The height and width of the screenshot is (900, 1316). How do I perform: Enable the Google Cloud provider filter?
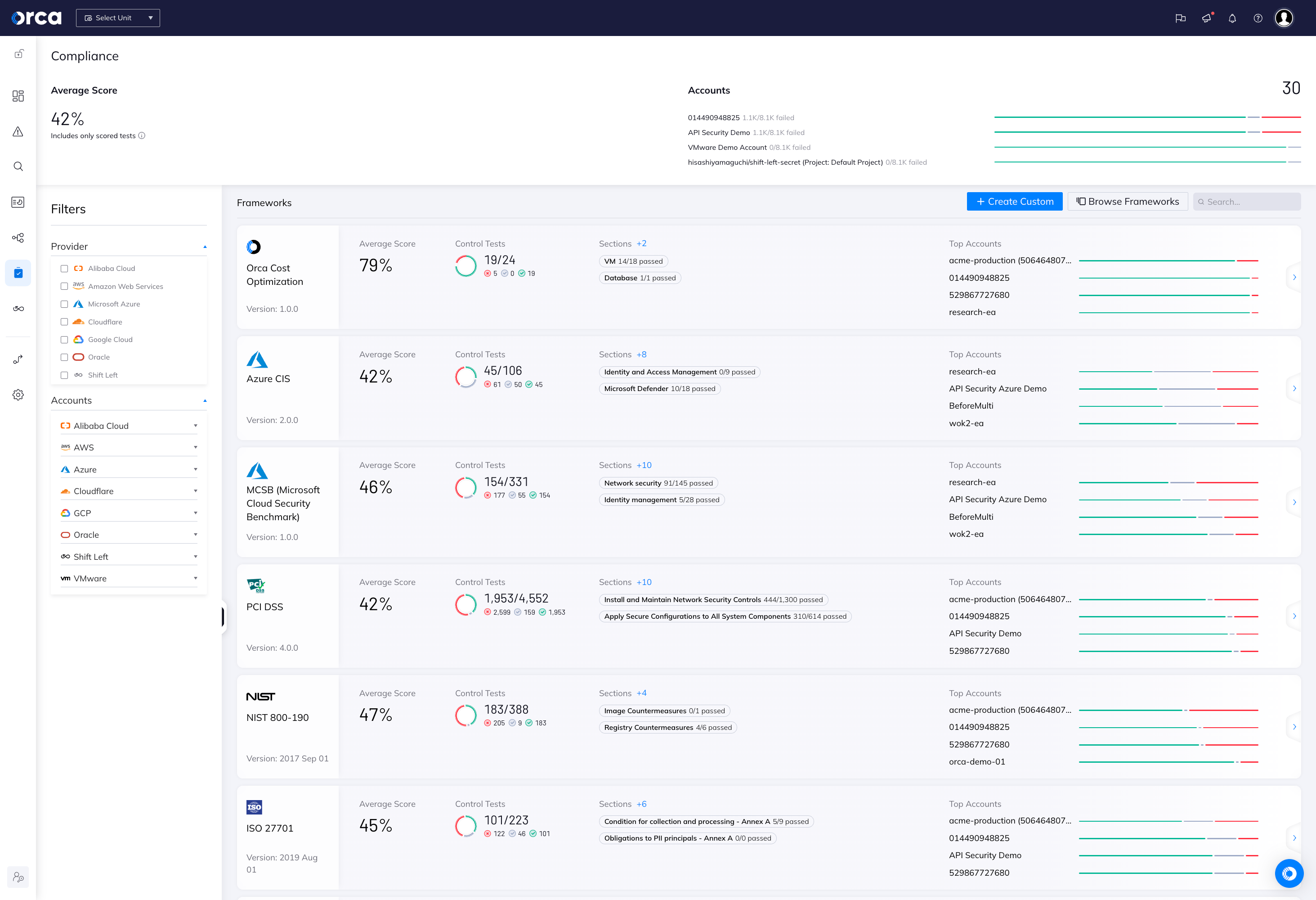coord(65,339)
